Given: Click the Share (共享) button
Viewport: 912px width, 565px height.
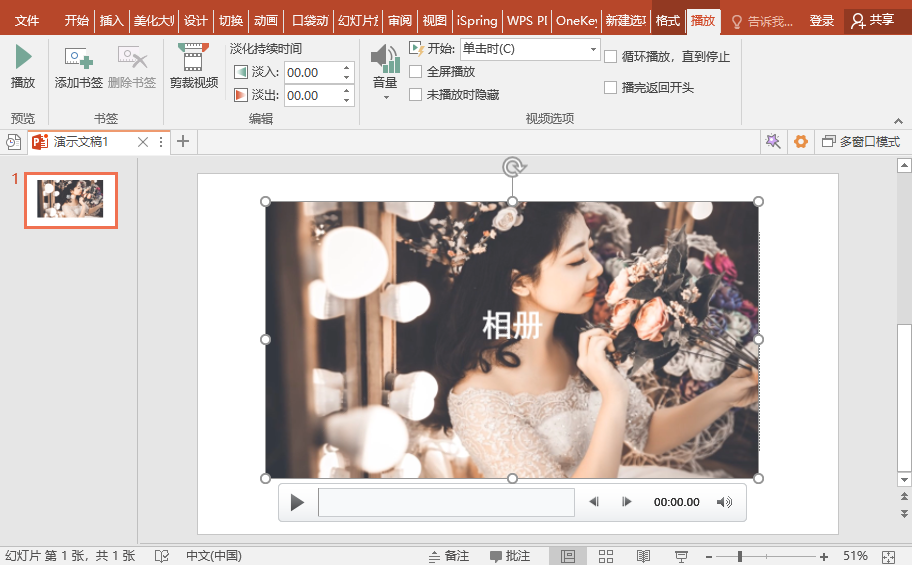Looking at the screenshot, I should pos(872,21).
